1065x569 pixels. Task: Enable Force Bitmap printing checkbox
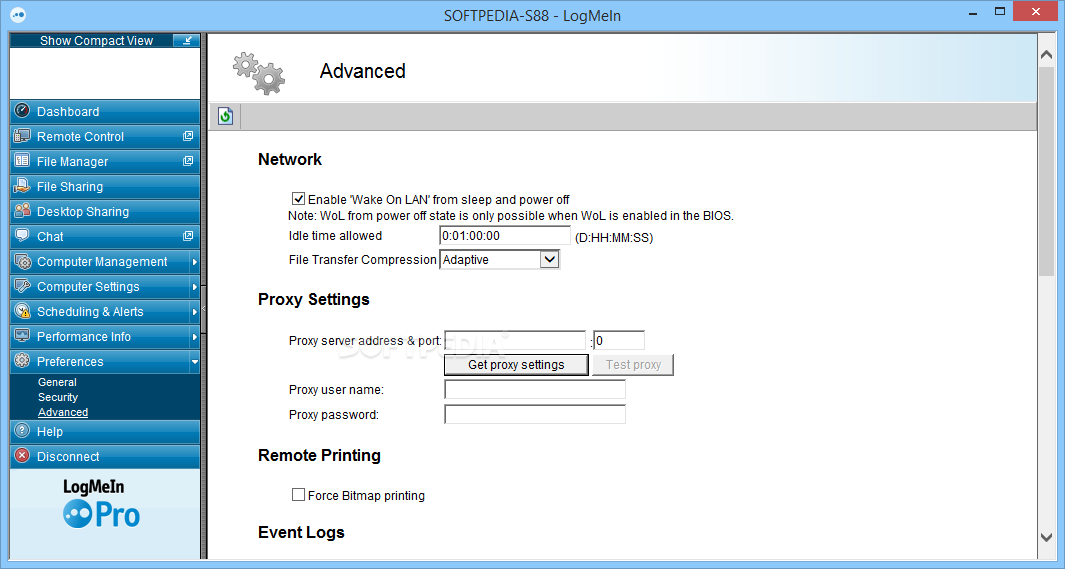(298, 494)
